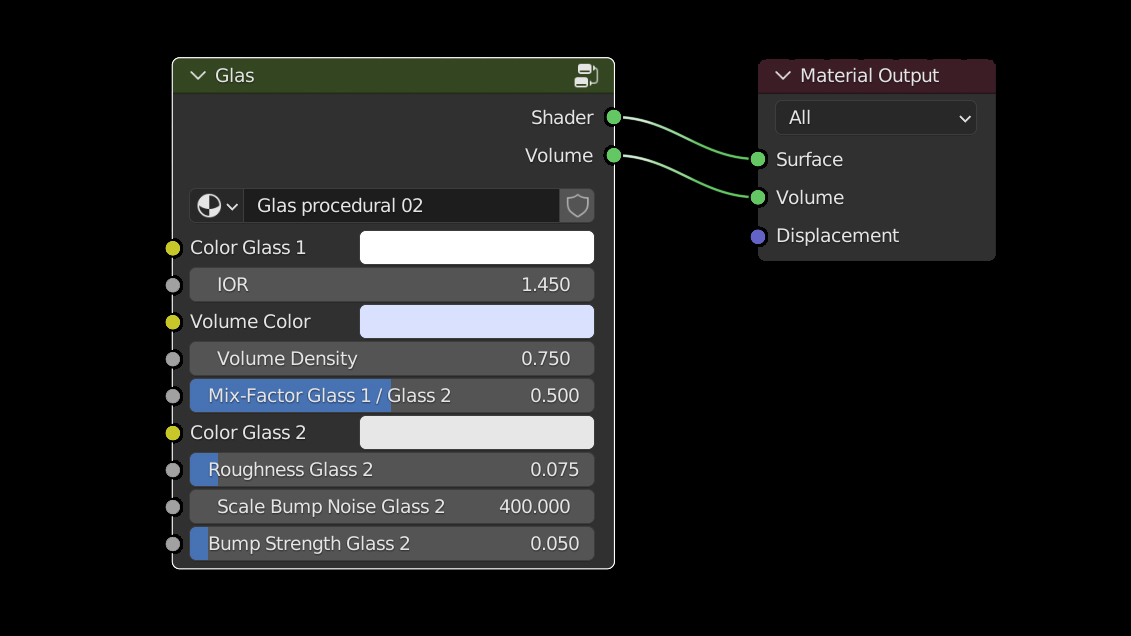Click the Volume Density field
The image size is (1131, 636).
(x=392, y=359)
